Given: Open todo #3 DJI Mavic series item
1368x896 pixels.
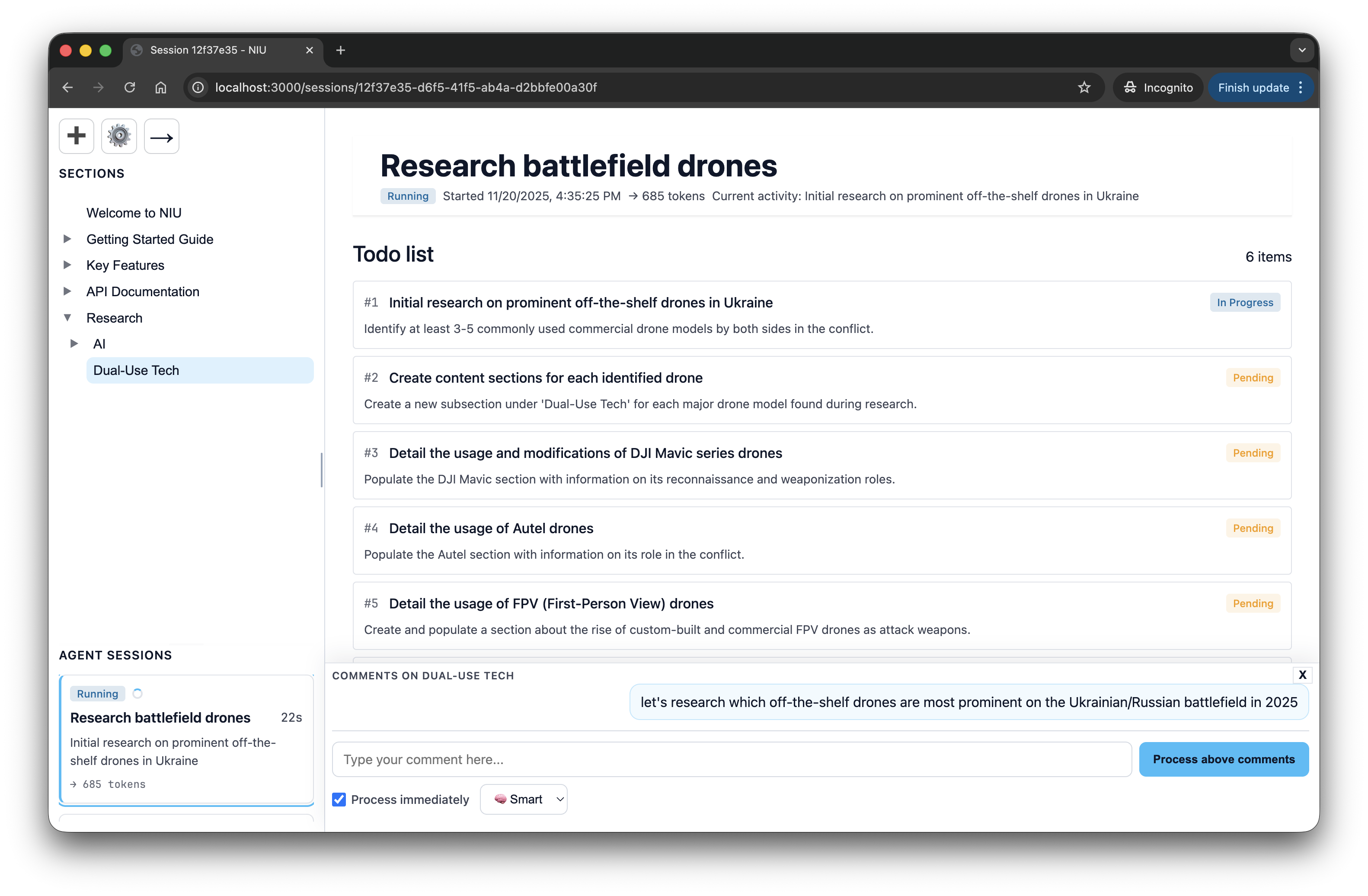Looking at the screenshot, I should click(x=822, y=466).
